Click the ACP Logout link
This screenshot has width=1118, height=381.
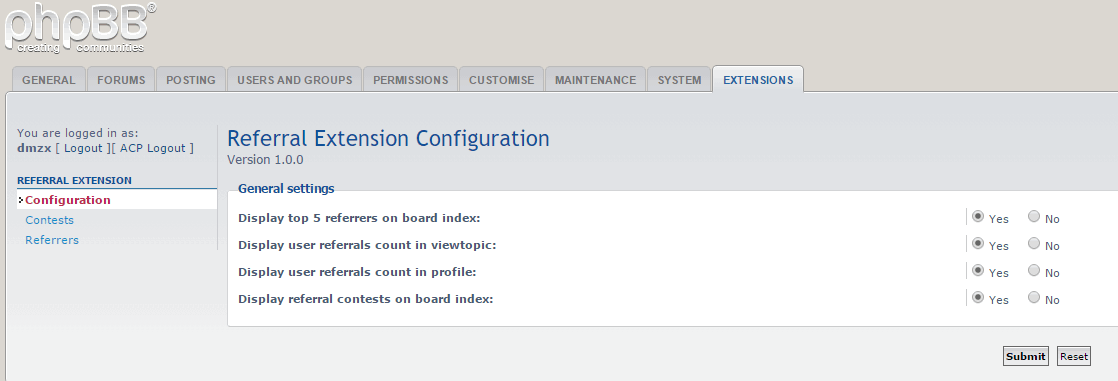pyautogui.click(x=153, y=148)
